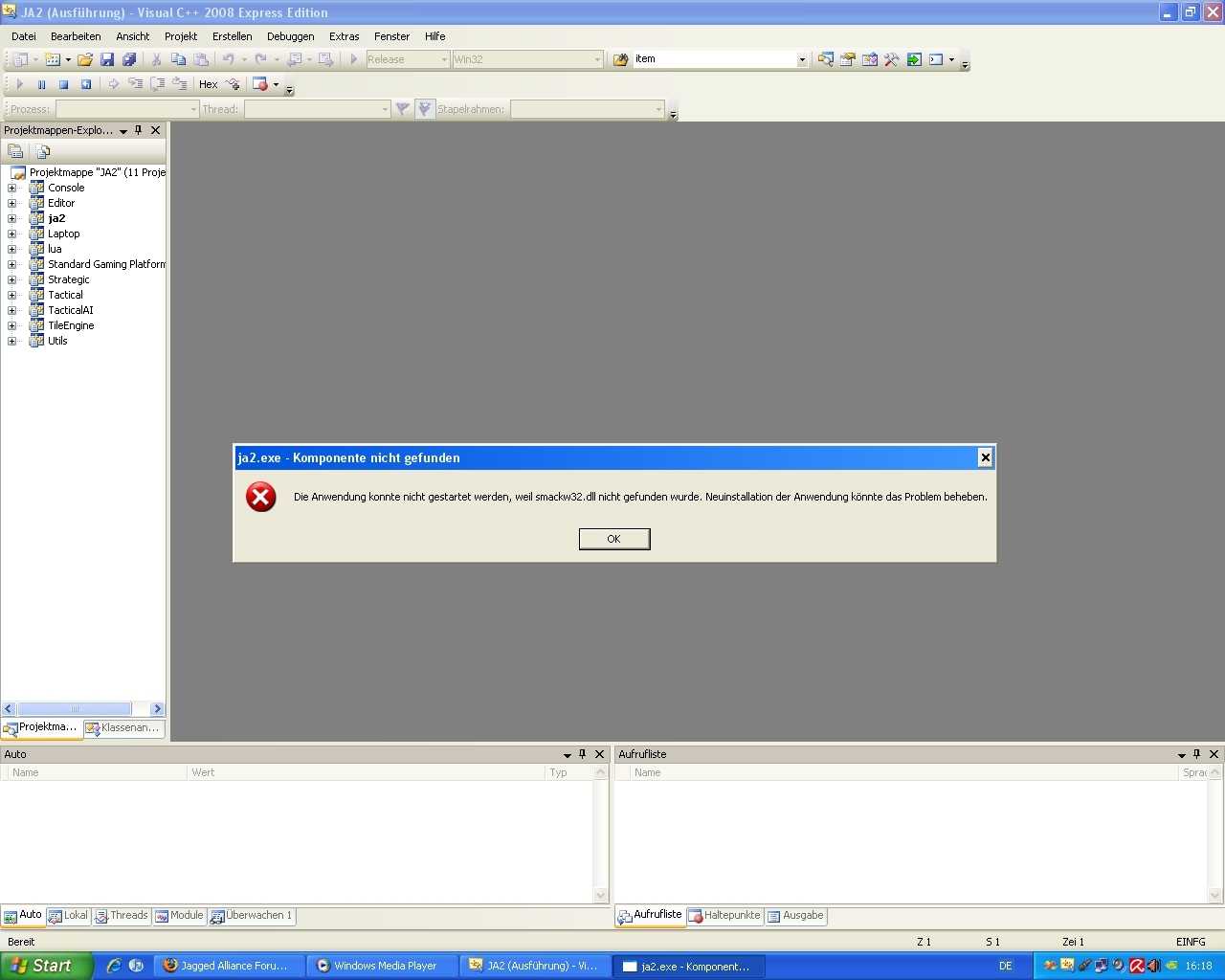1225x980 pixels.
Task: Click the Save All icon in toolbar
Action: [128, 59]
